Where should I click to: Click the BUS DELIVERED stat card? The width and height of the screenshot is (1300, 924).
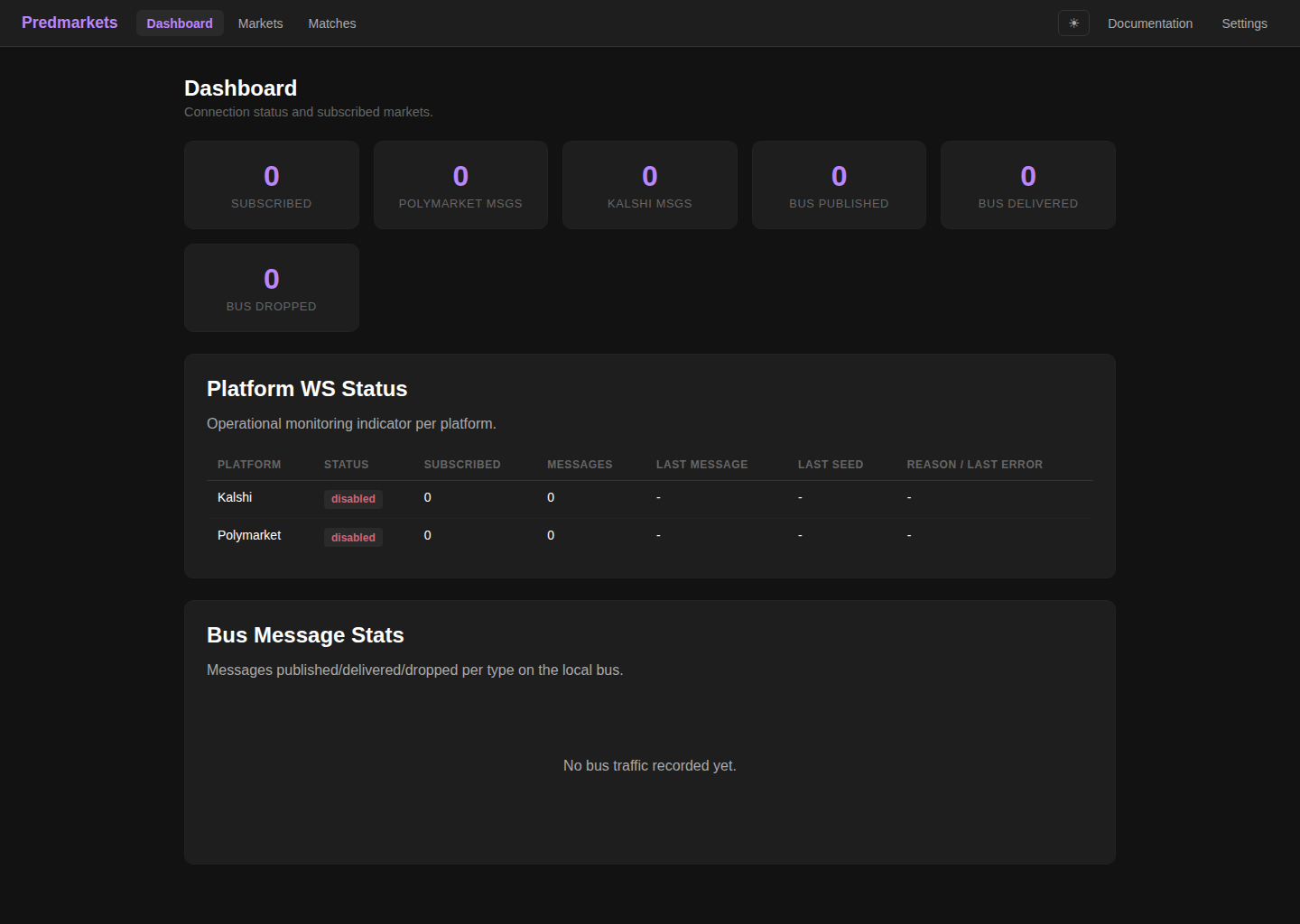(x=1027, y=184)
